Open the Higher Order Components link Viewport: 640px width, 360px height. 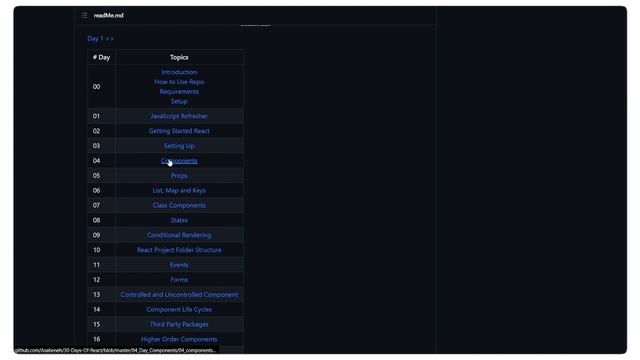click(179, 340)
